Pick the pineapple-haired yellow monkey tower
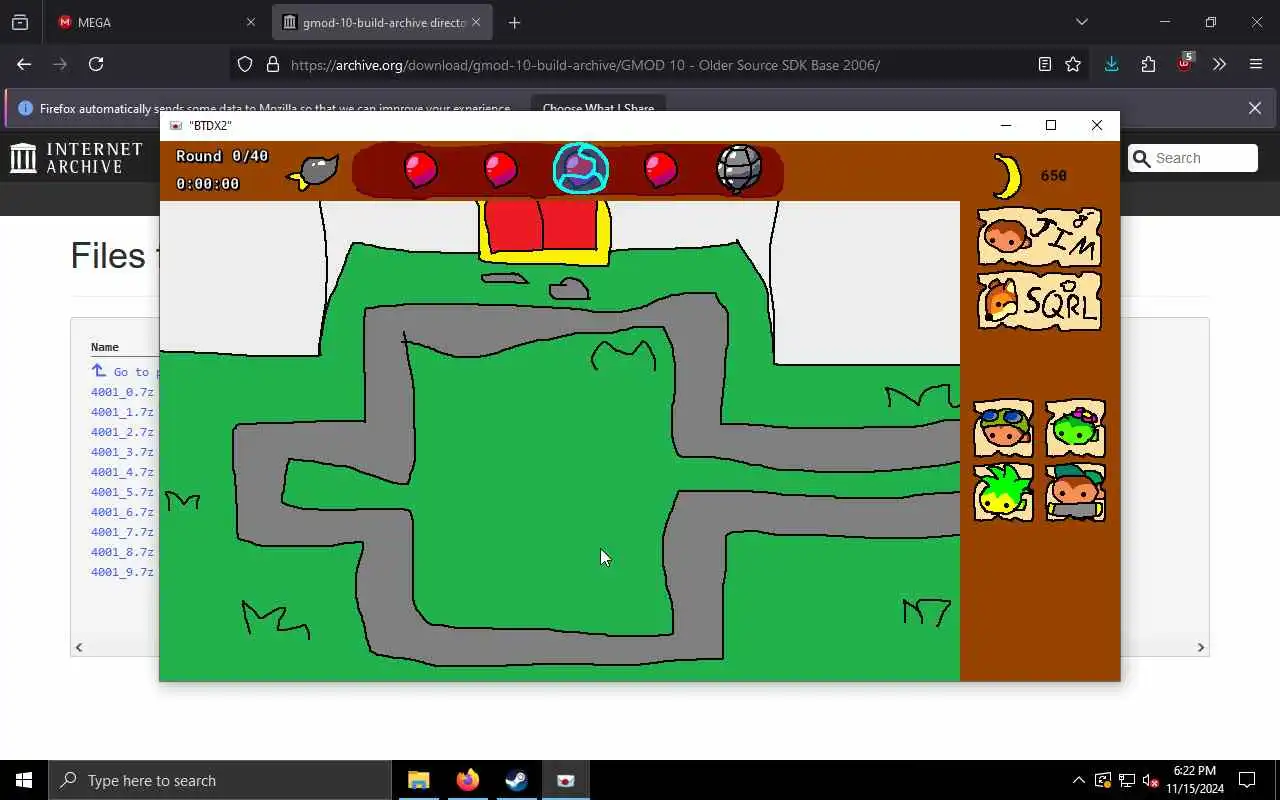Viewport: 1280px width, 800px height. click(1004, 492)
